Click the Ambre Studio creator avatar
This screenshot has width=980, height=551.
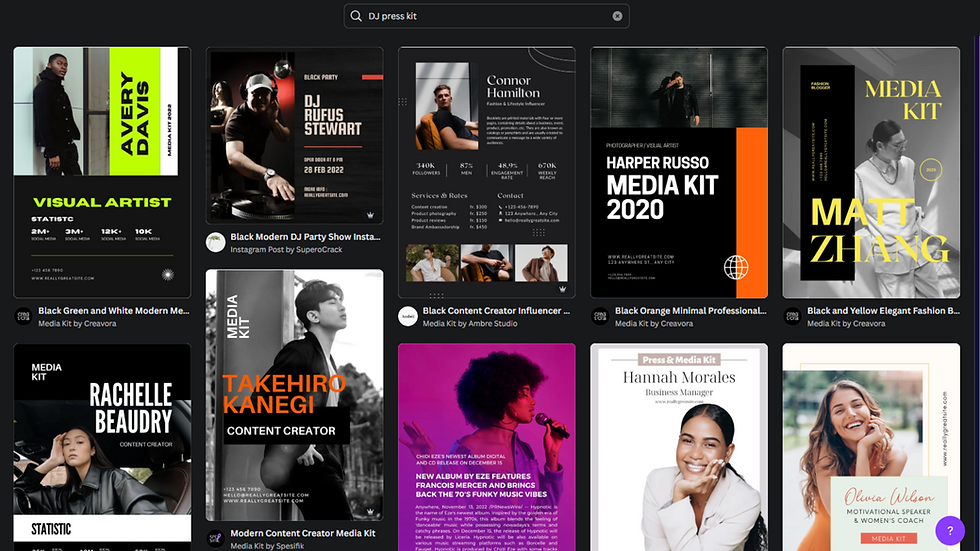tap(408, 316)
